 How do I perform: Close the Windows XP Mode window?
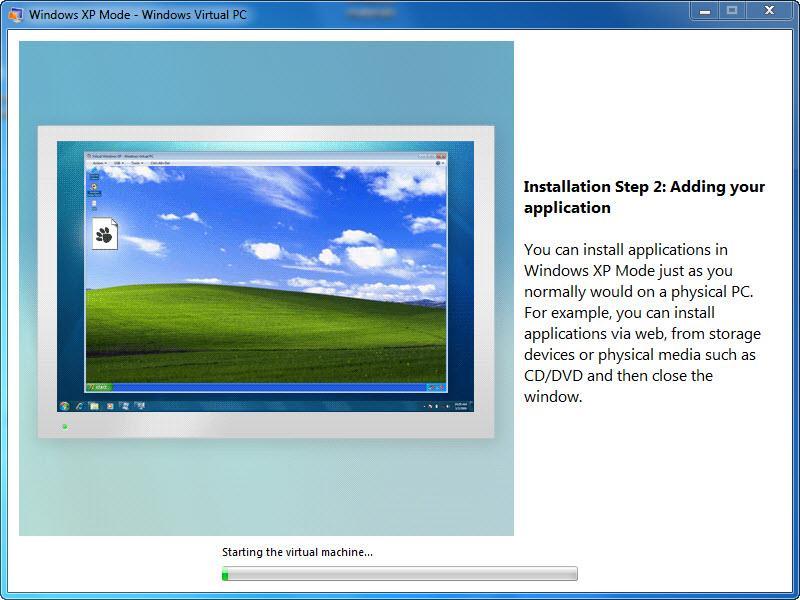(769, 11)
